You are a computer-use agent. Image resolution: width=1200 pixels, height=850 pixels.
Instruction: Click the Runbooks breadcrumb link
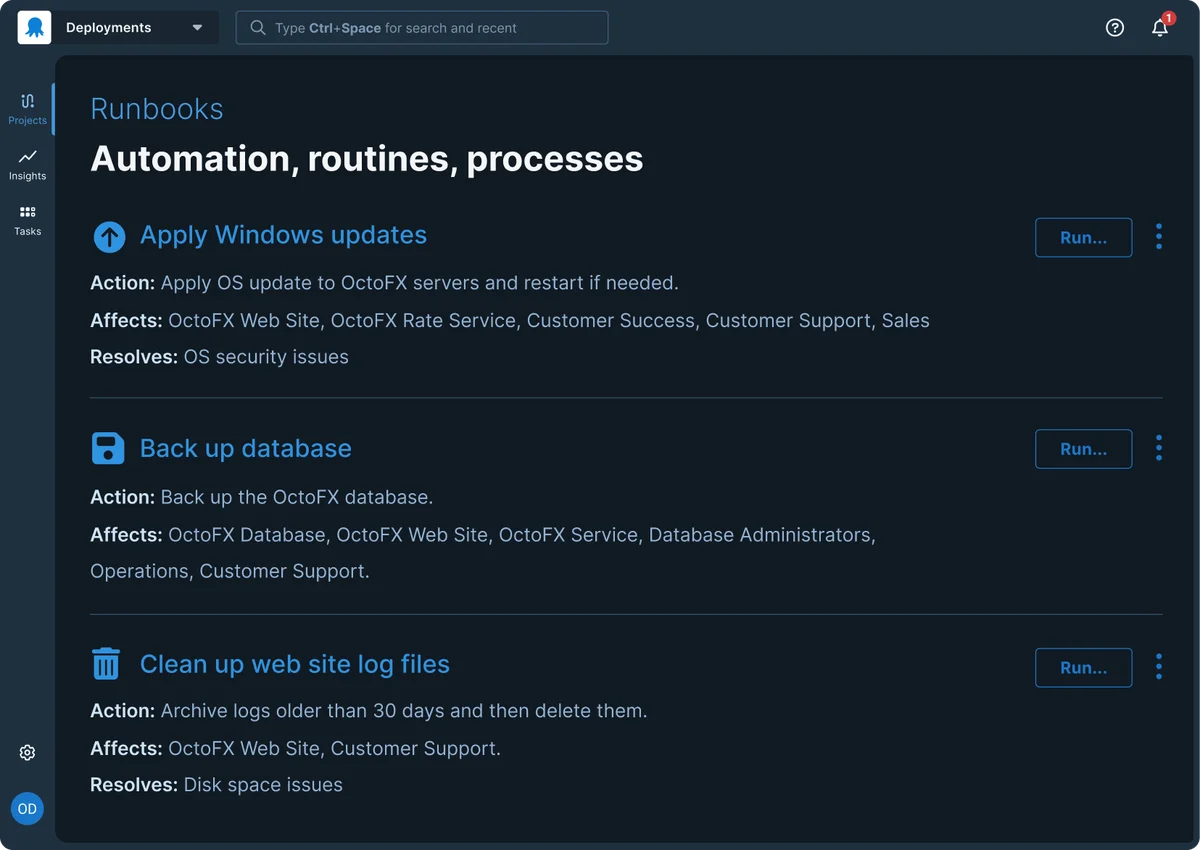157,109
